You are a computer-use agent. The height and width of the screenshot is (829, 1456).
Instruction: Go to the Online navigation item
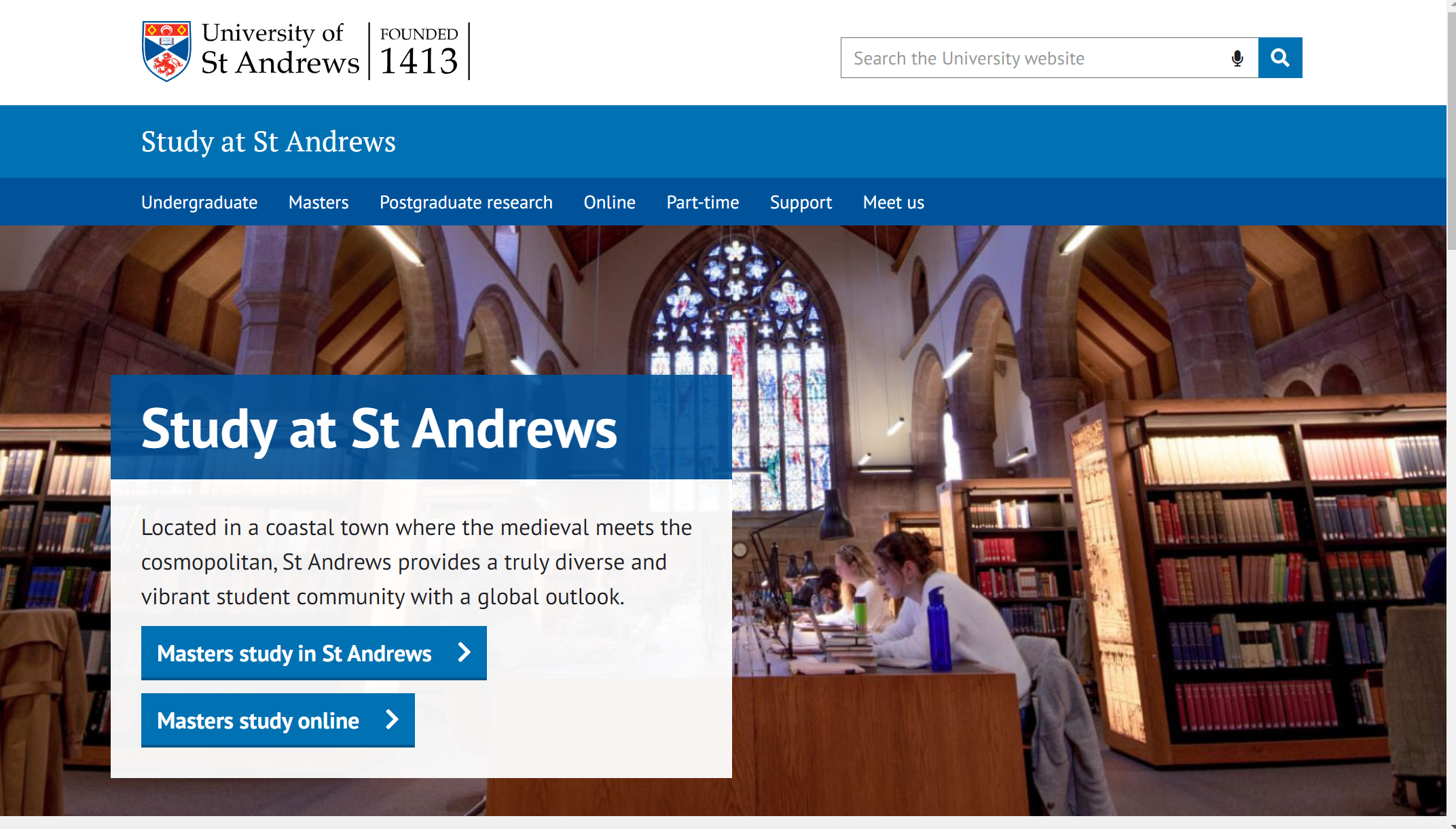(x=610, y=202)
